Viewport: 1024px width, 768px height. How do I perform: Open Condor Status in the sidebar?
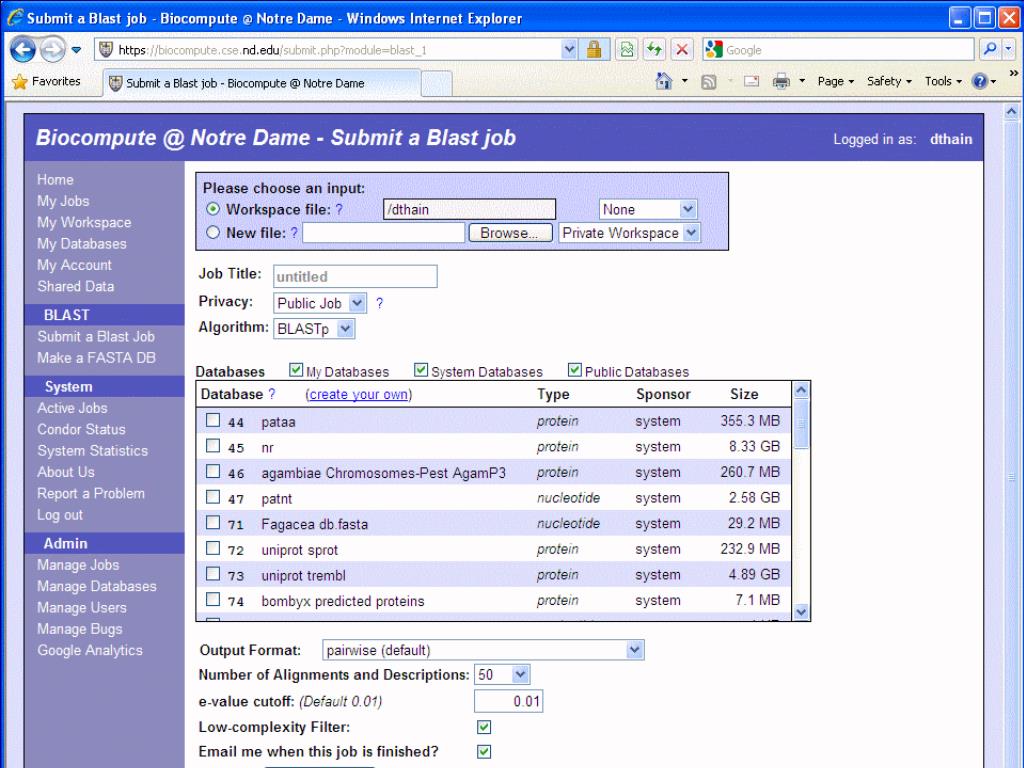click(x=81, y=430)
